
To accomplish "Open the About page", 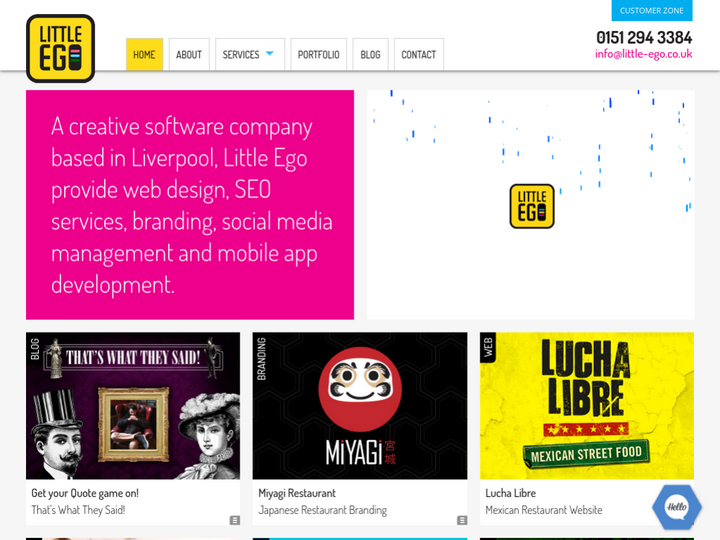I will point(189,55).
